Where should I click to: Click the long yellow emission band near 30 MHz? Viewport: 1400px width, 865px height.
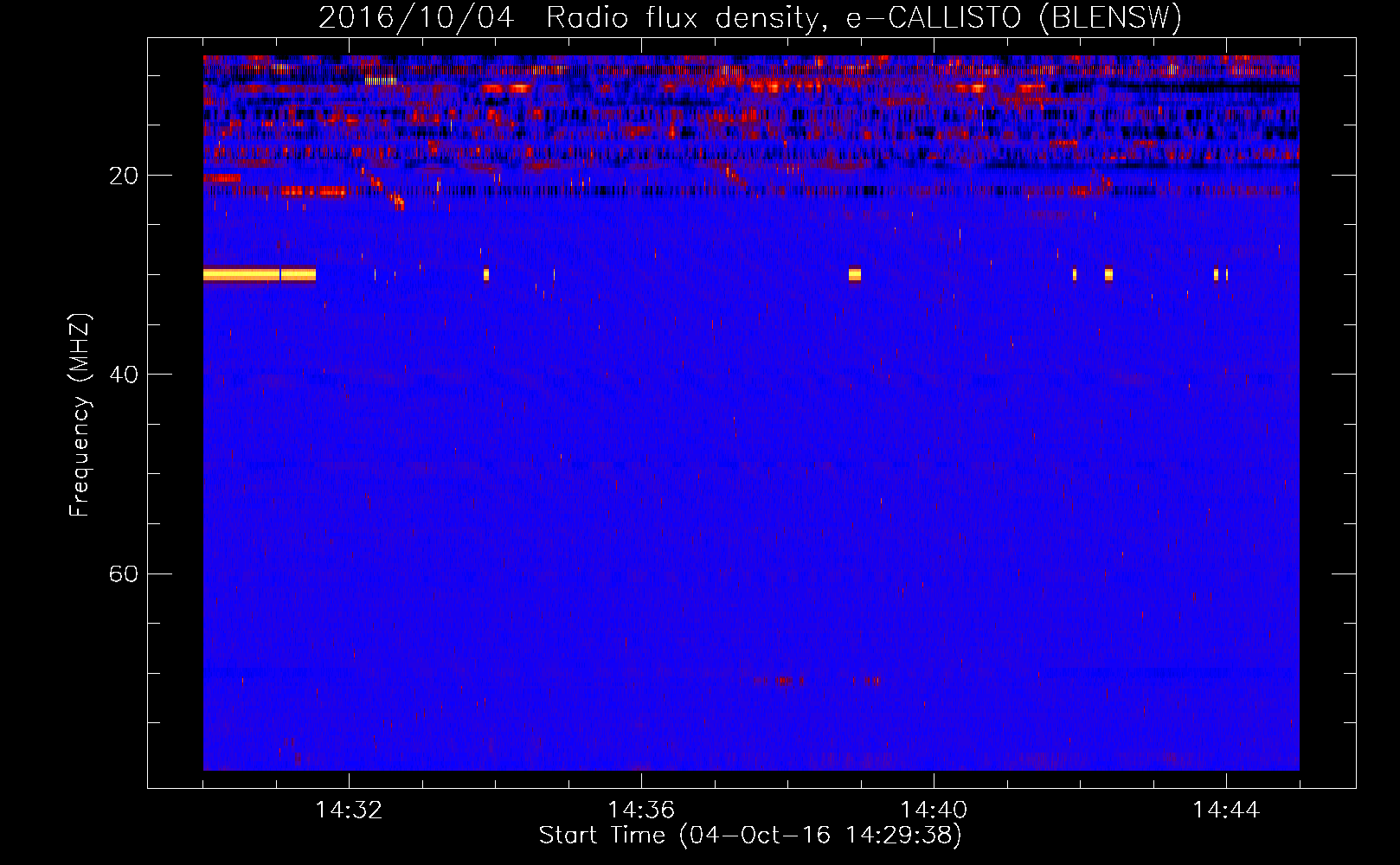pyautogui.click(x=260, y=275)
